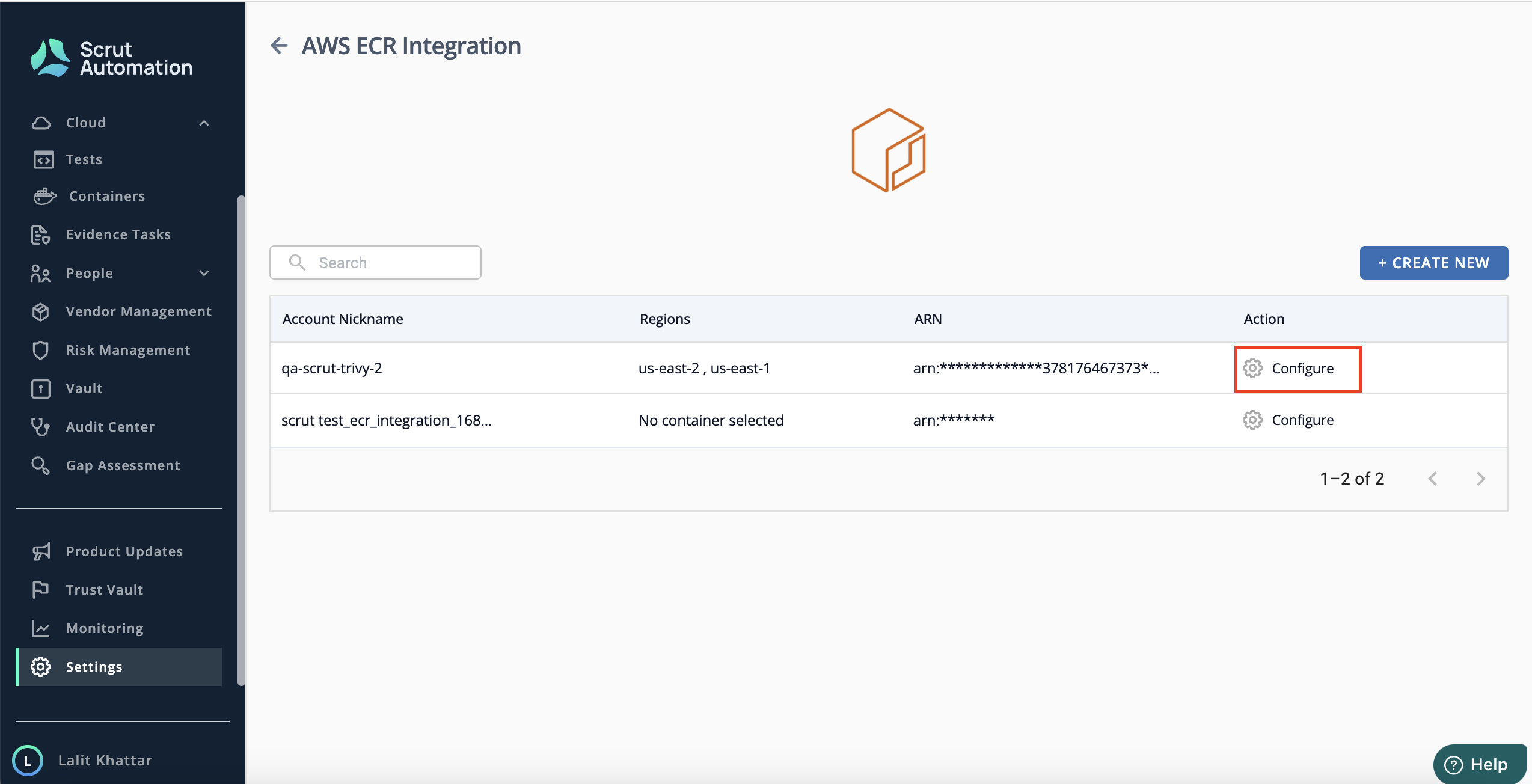This screenshot has height=784, width=1532.
Task: Click the Help question mark icon
Action: coord(1453,765)
